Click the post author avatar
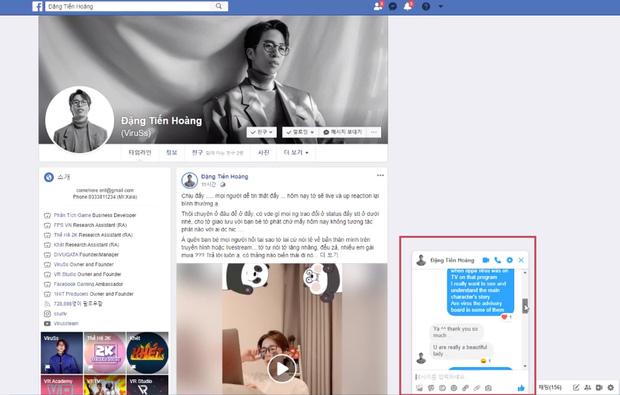620x395 pixels. pos(190,180)
